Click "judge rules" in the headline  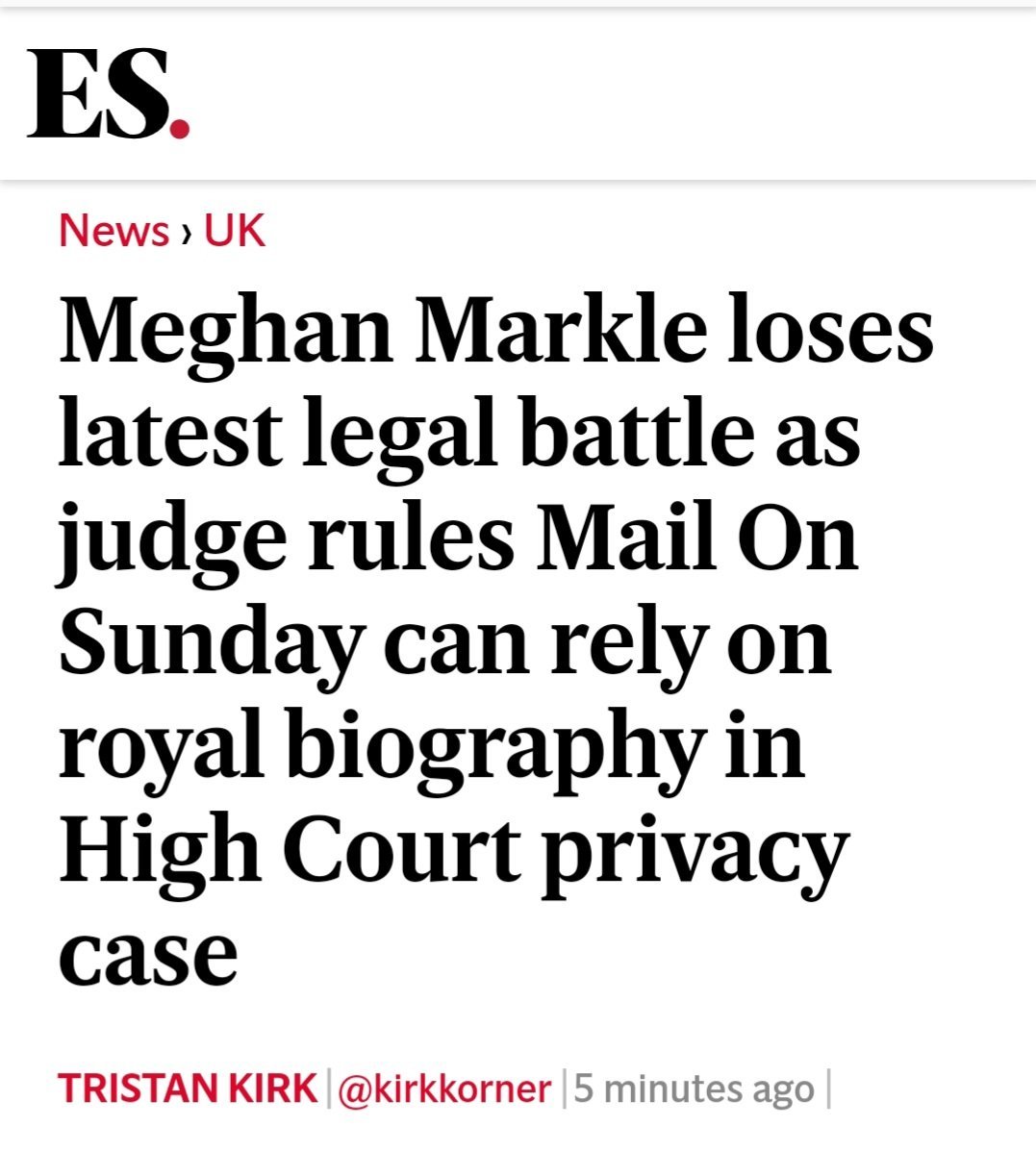(287, 538)
